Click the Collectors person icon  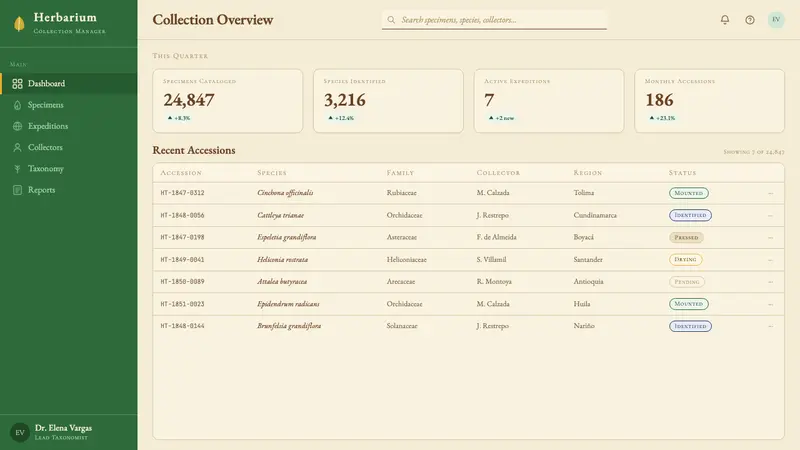pos(17,147)
